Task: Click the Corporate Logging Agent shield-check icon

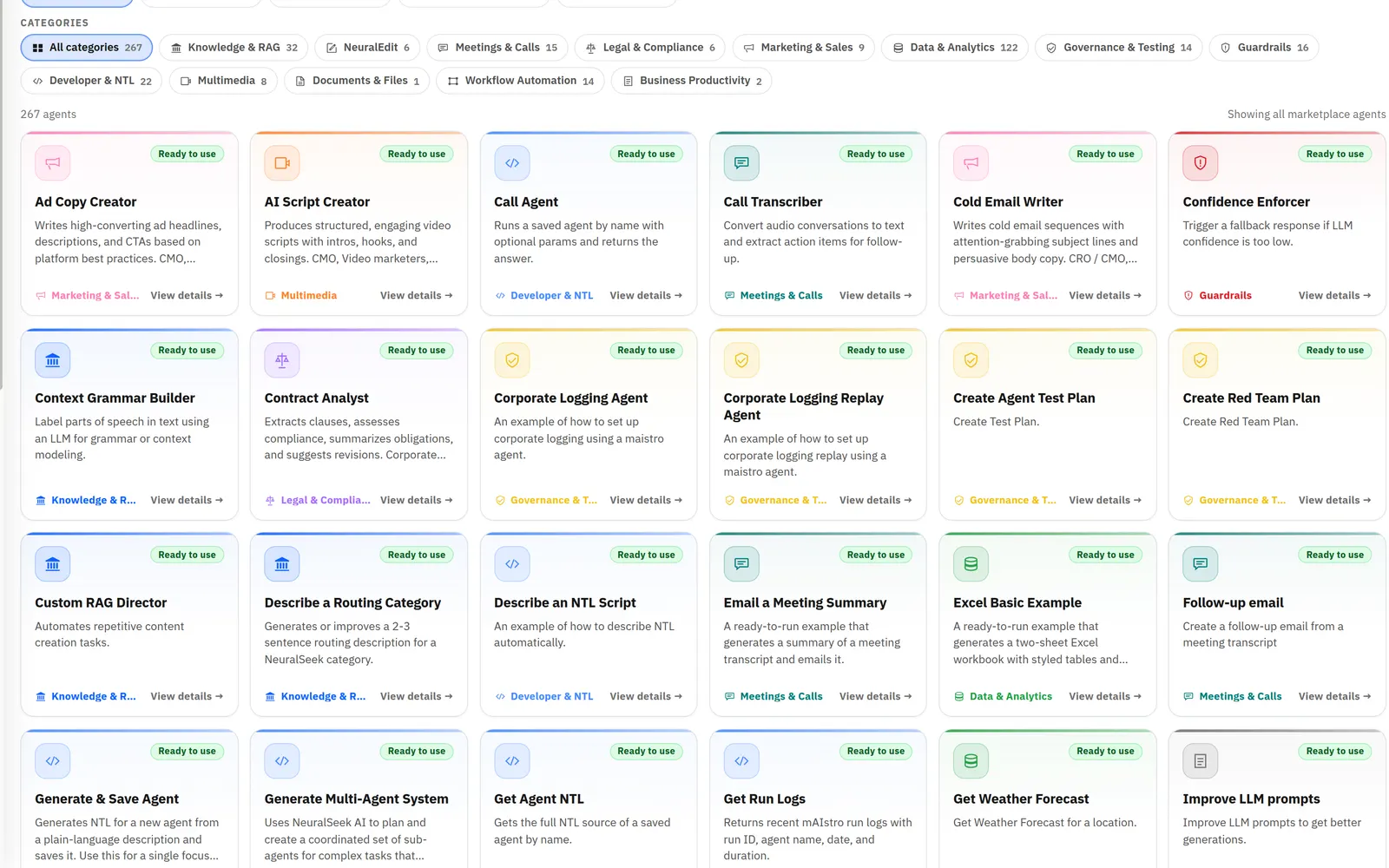Action: click(512, 360)
